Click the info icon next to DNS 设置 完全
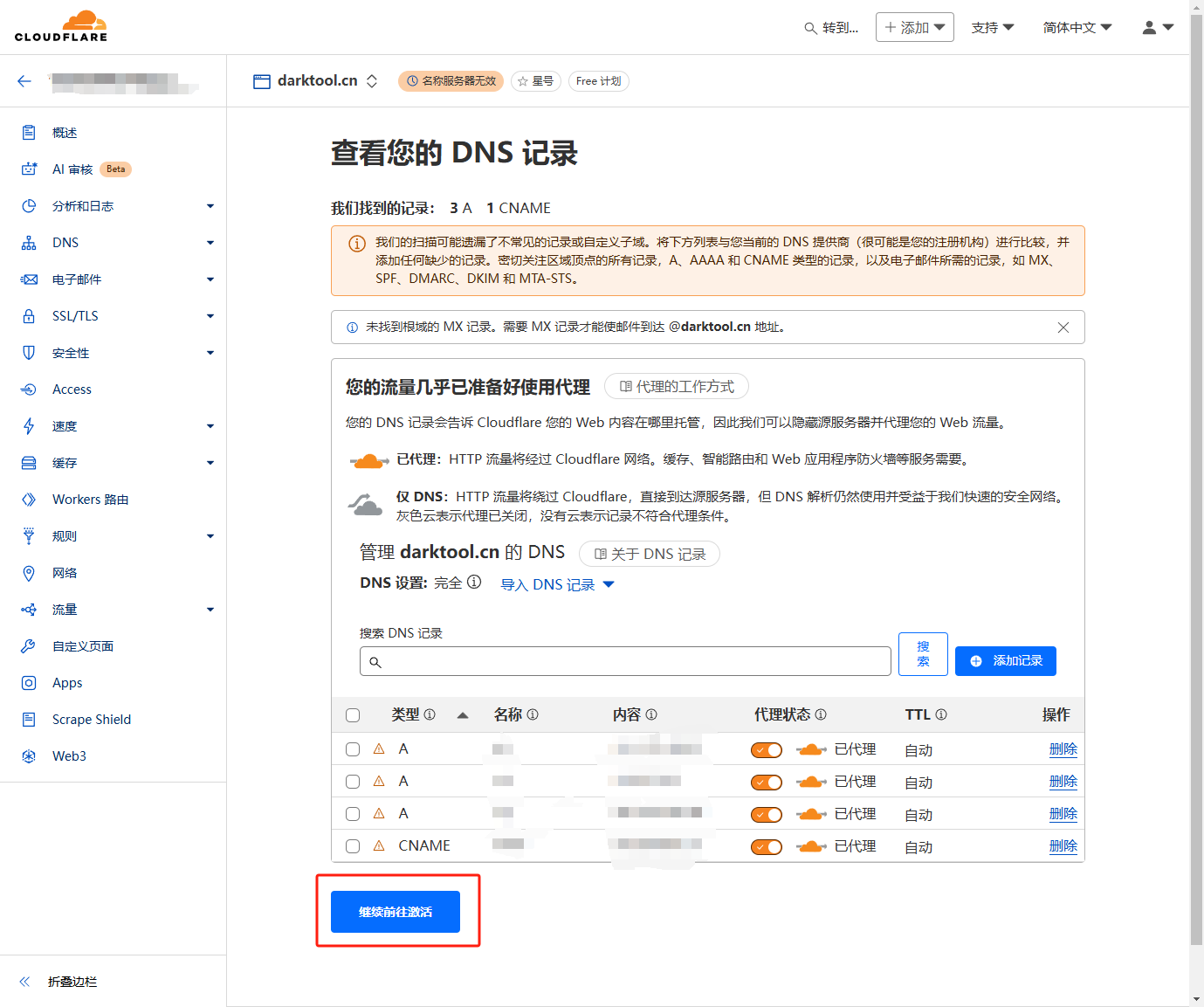Viewport: 1204px width, 1007px height. pos(474,582)
